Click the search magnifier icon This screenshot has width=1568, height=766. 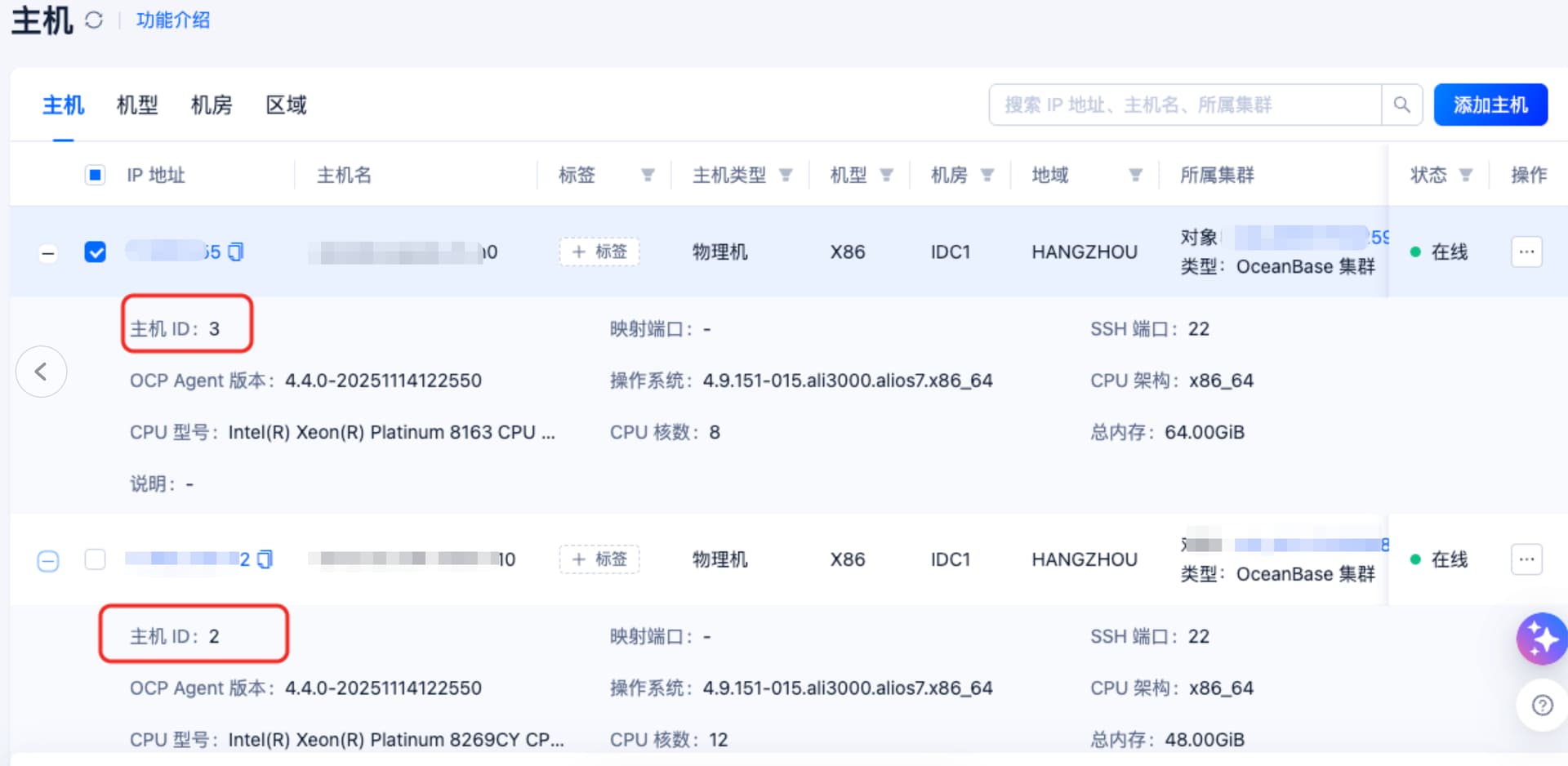point(1401,105)
